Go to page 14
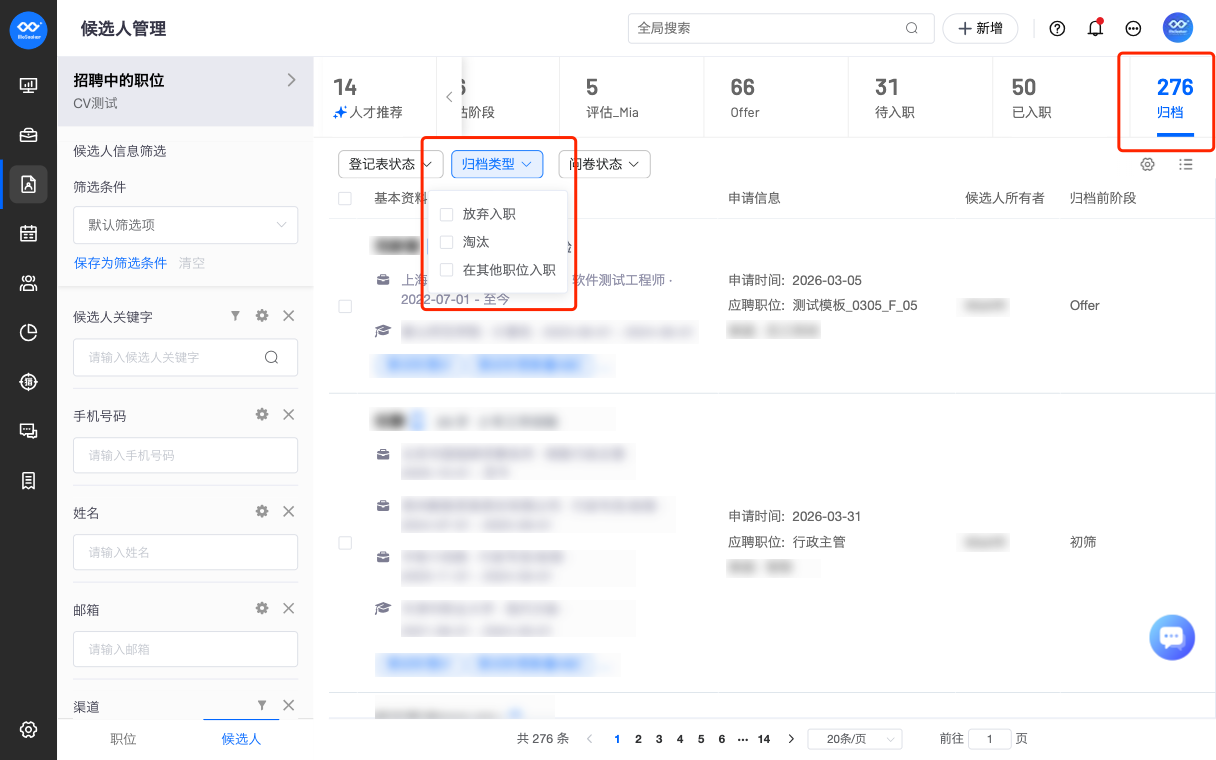 click(764, 739)
